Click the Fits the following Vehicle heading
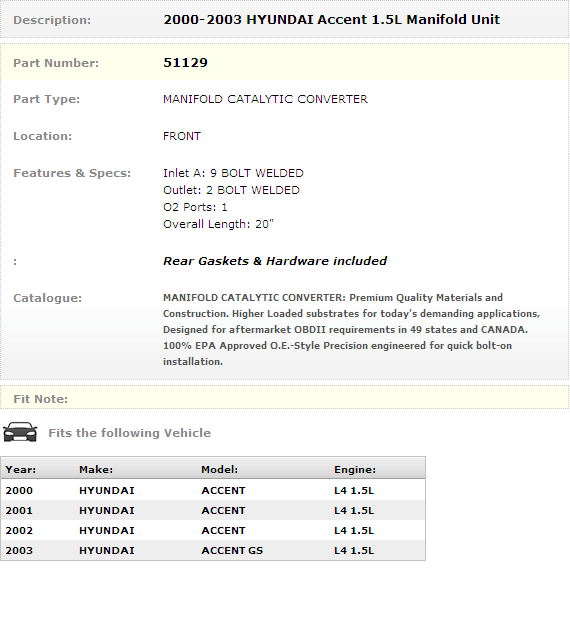 [130, 433]
